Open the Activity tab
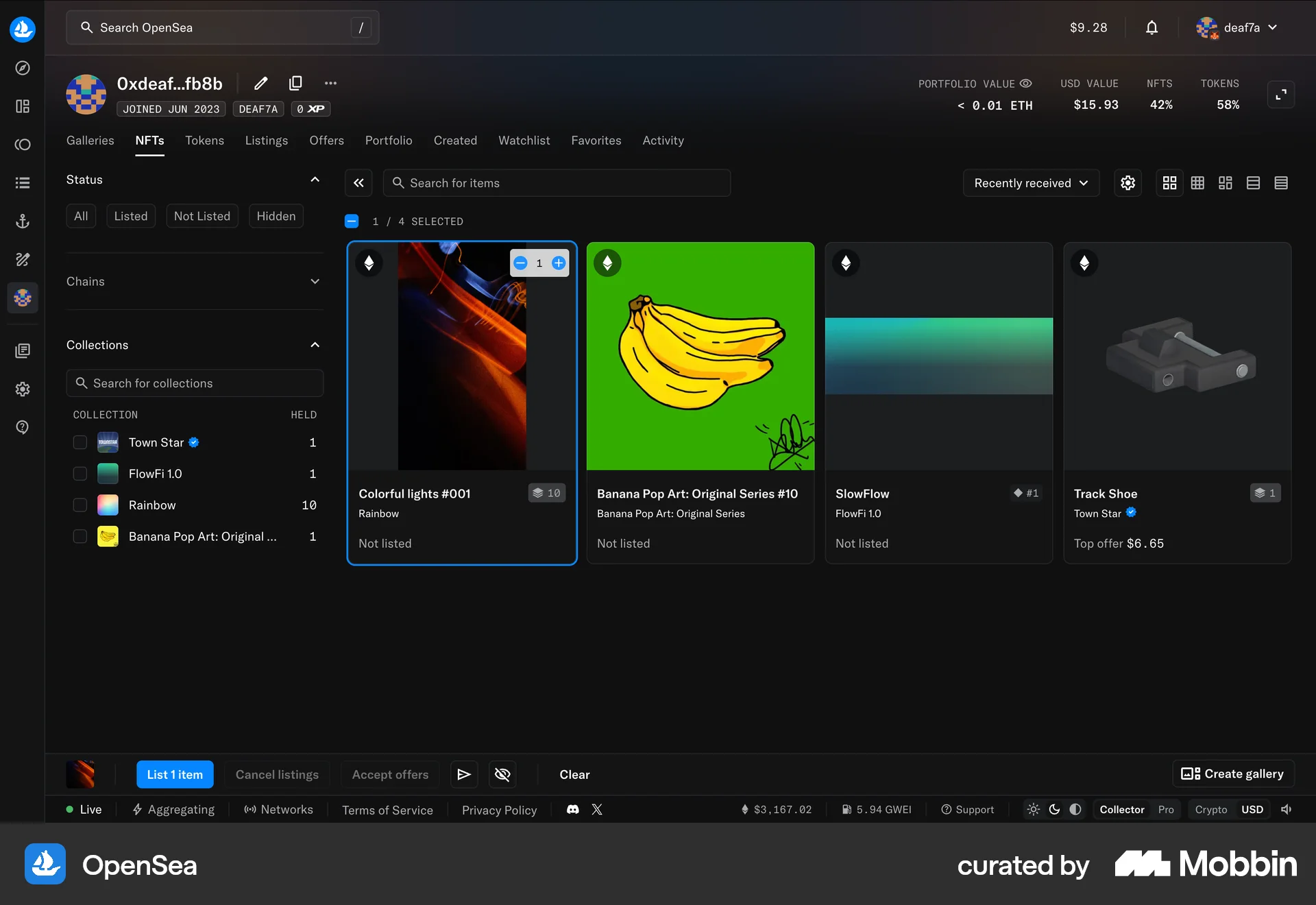Screen dimensions: 1316x905 pos(662,141)
